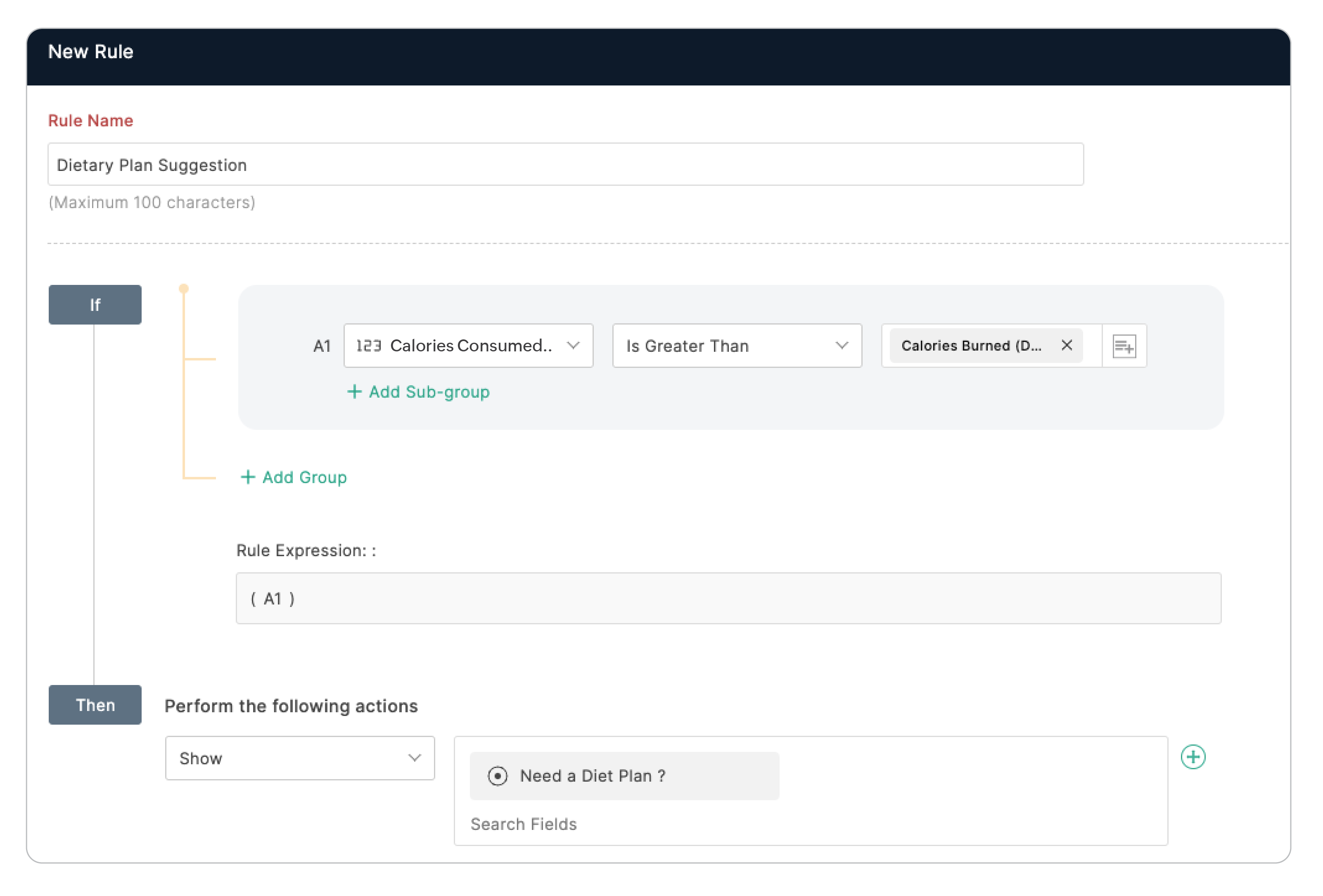Edit the Rule Name input field
1323x896 pixels.
565,164
